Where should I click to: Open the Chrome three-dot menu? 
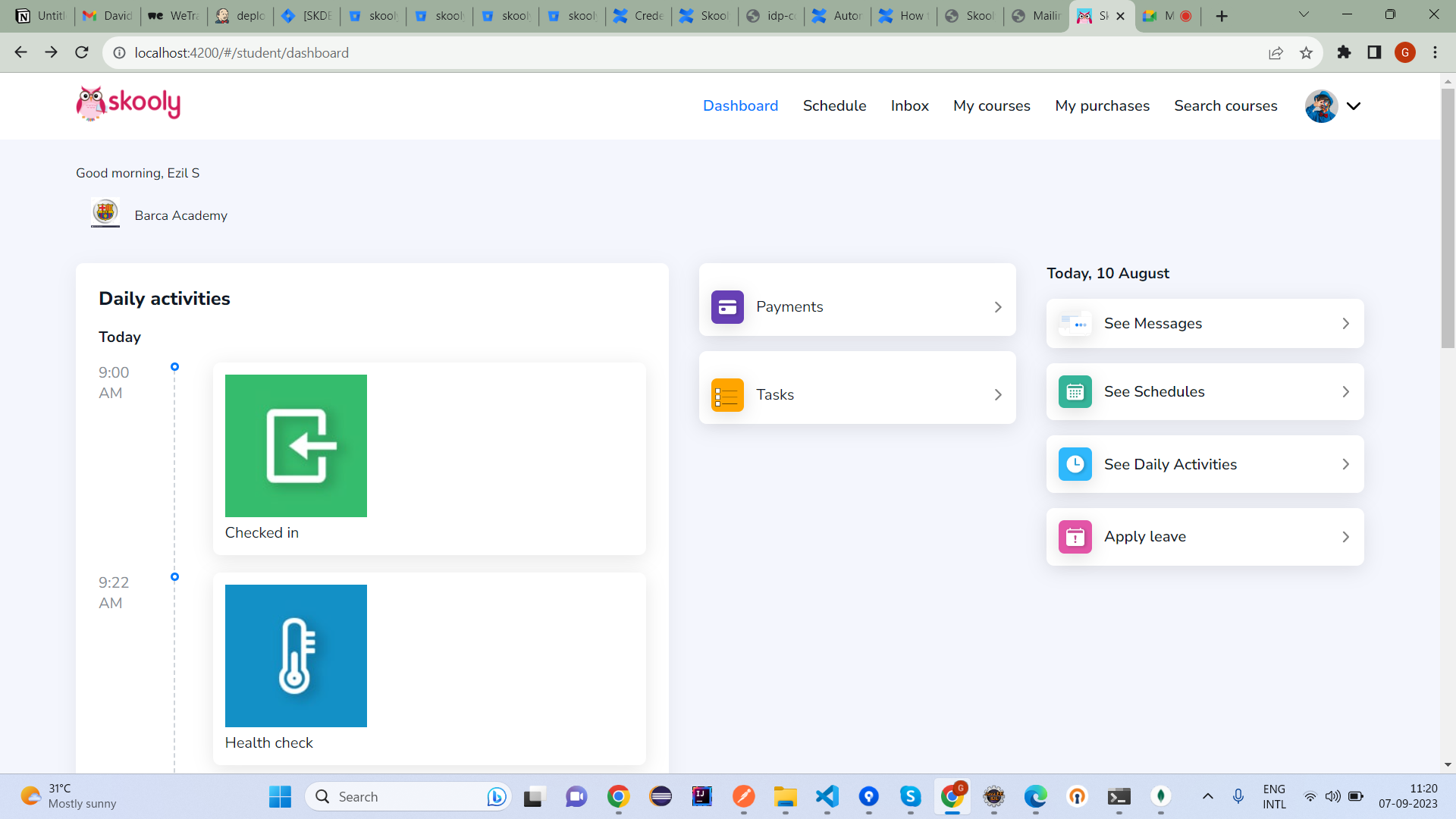(1435, 52)
